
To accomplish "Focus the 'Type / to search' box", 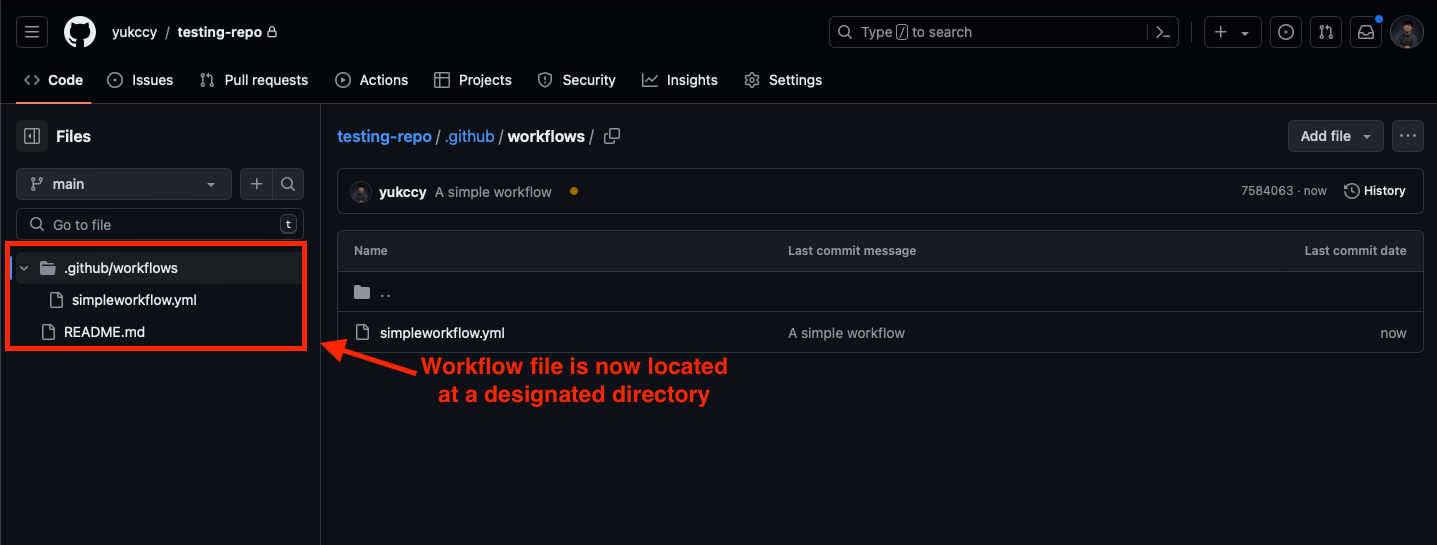I will pos(990,32).
